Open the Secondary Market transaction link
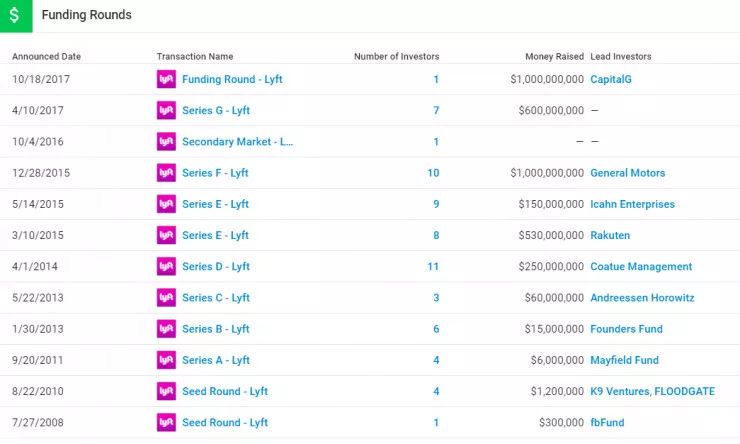The width and height of the screenshot is (740, 444). point(237,142)
